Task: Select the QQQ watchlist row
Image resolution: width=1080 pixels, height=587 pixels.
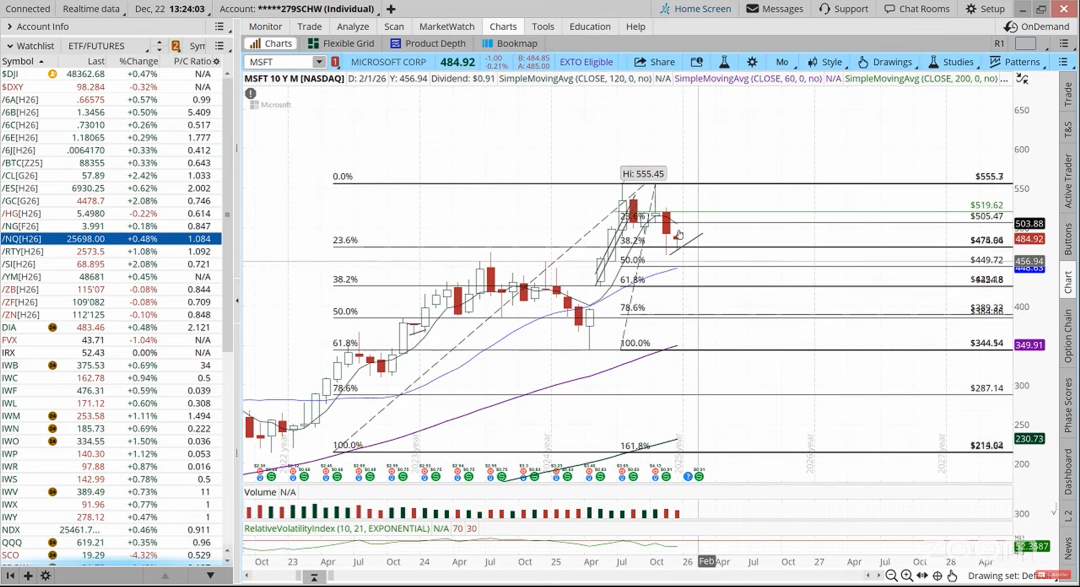Action: click(111, 542)
